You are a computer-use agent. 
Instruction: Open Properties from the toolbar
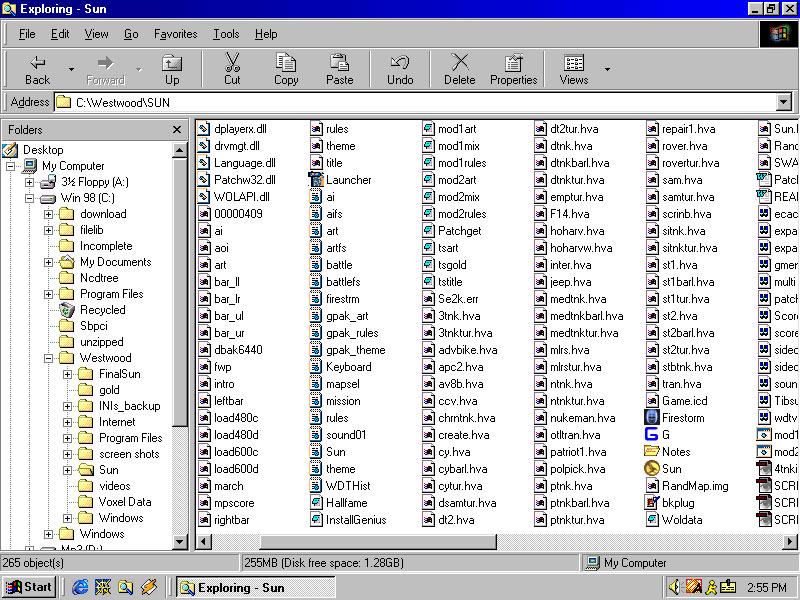513,70
